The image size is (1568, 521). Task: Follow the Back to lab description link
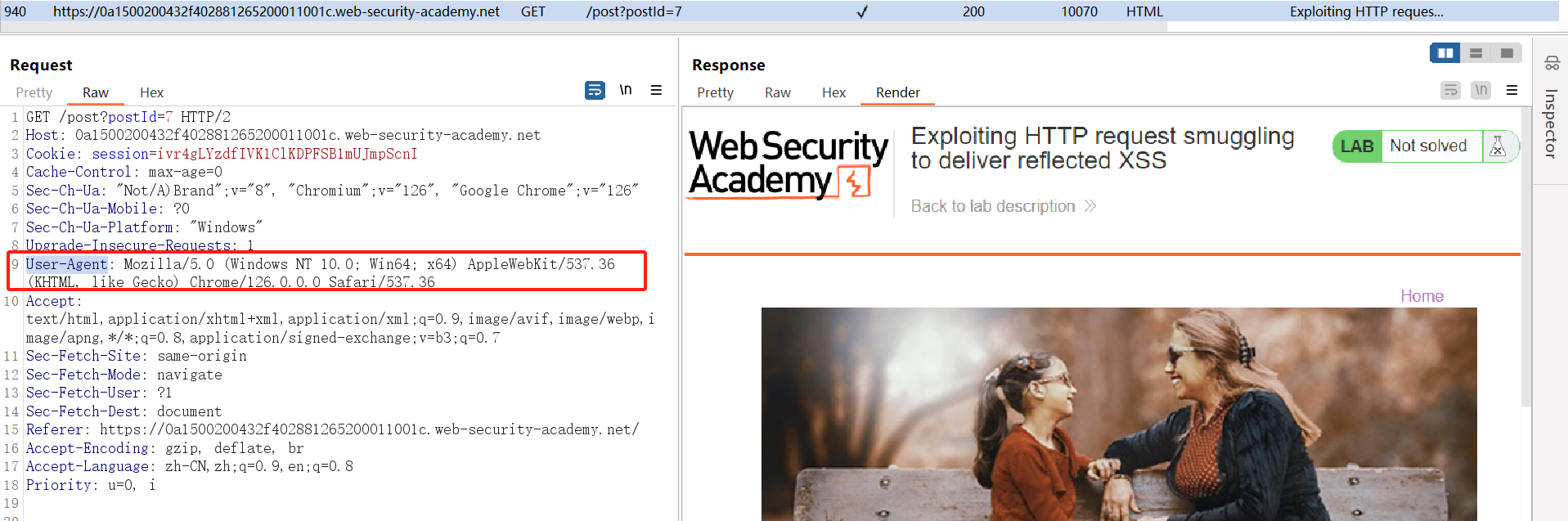click(x=1003, y=206)
